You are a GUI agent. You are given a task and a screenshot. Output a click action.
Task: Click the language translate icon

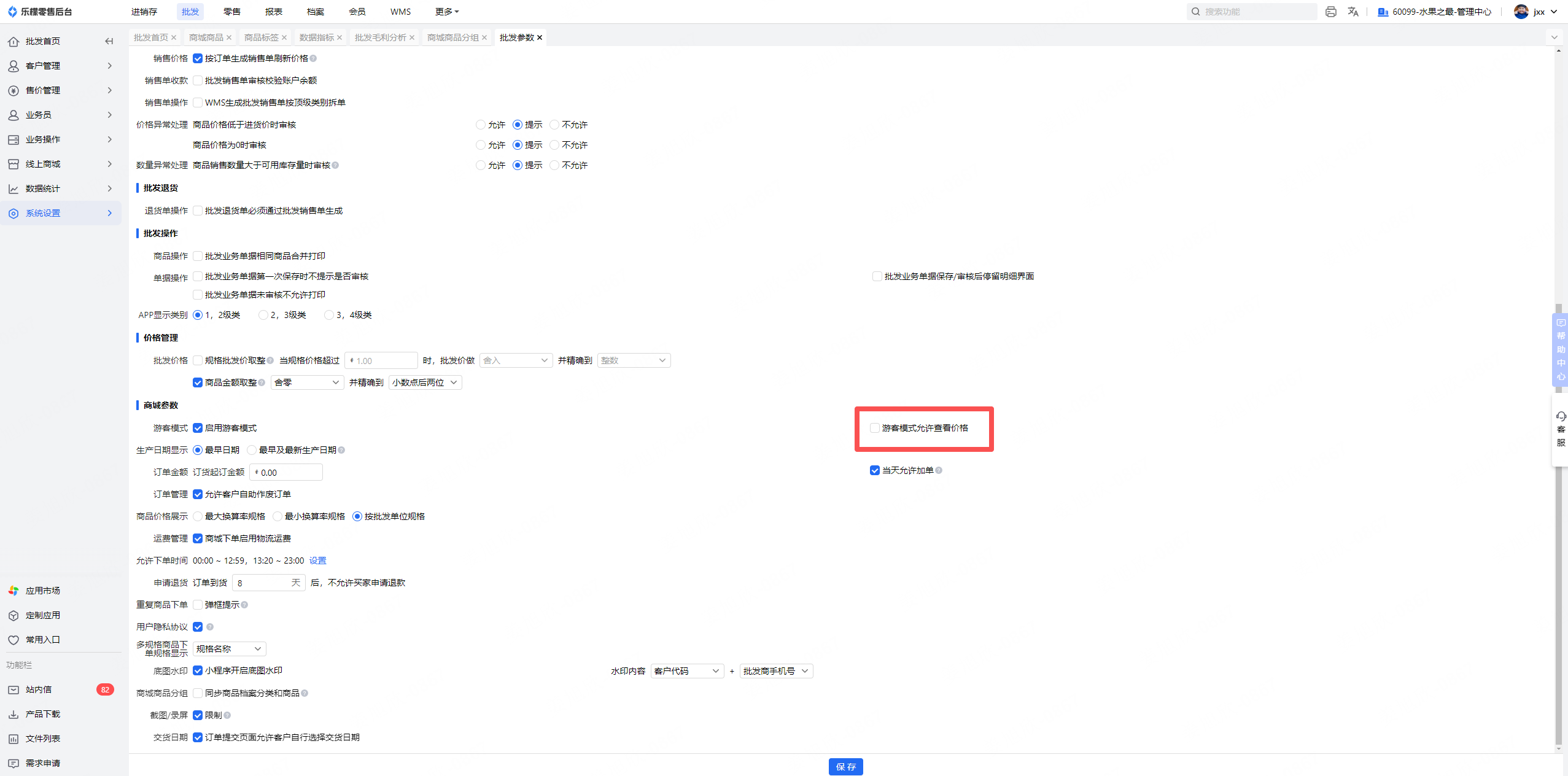(1353, 12)
